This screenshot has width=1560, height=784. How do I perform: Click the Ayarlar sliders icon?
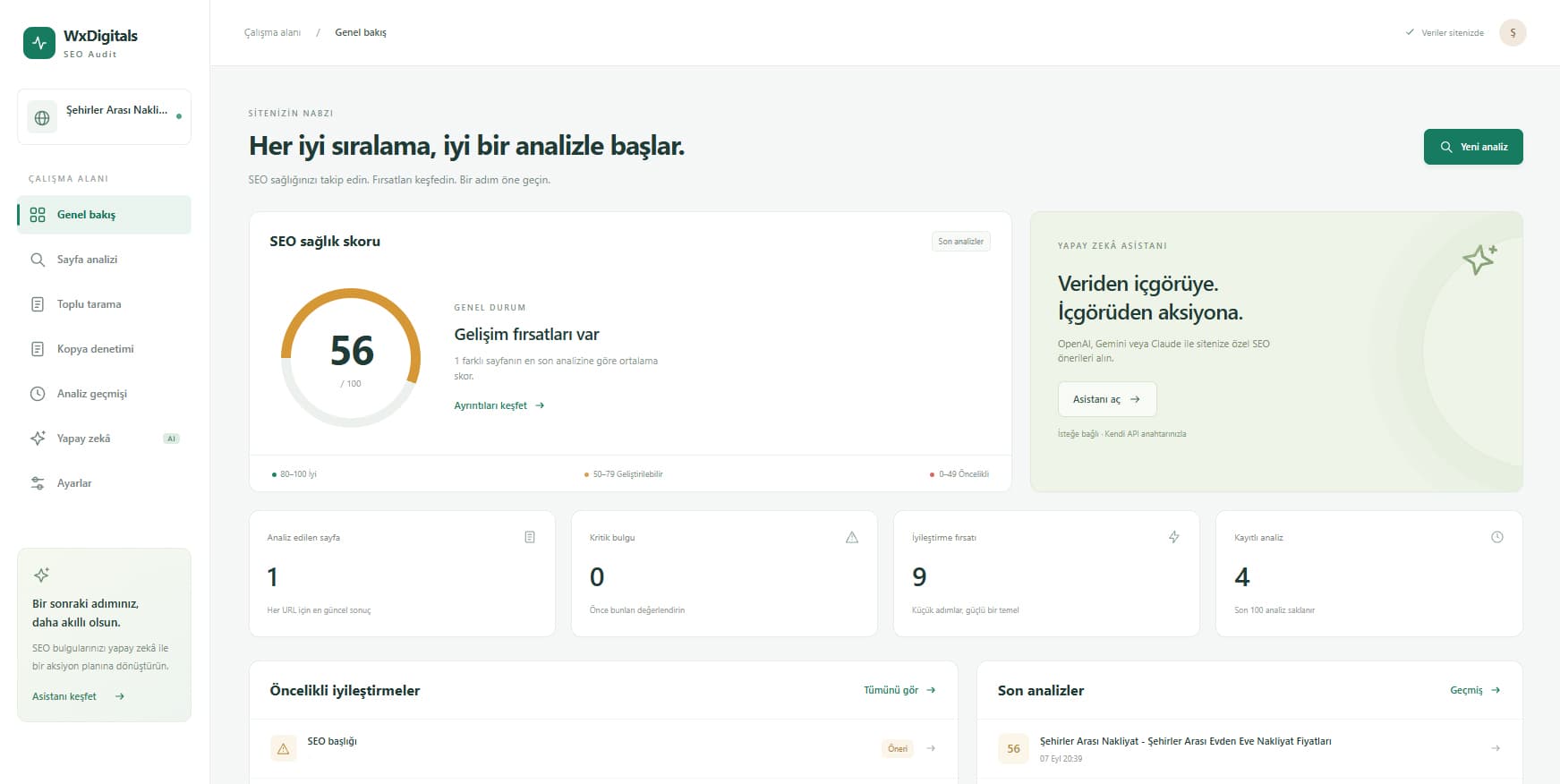38,483
